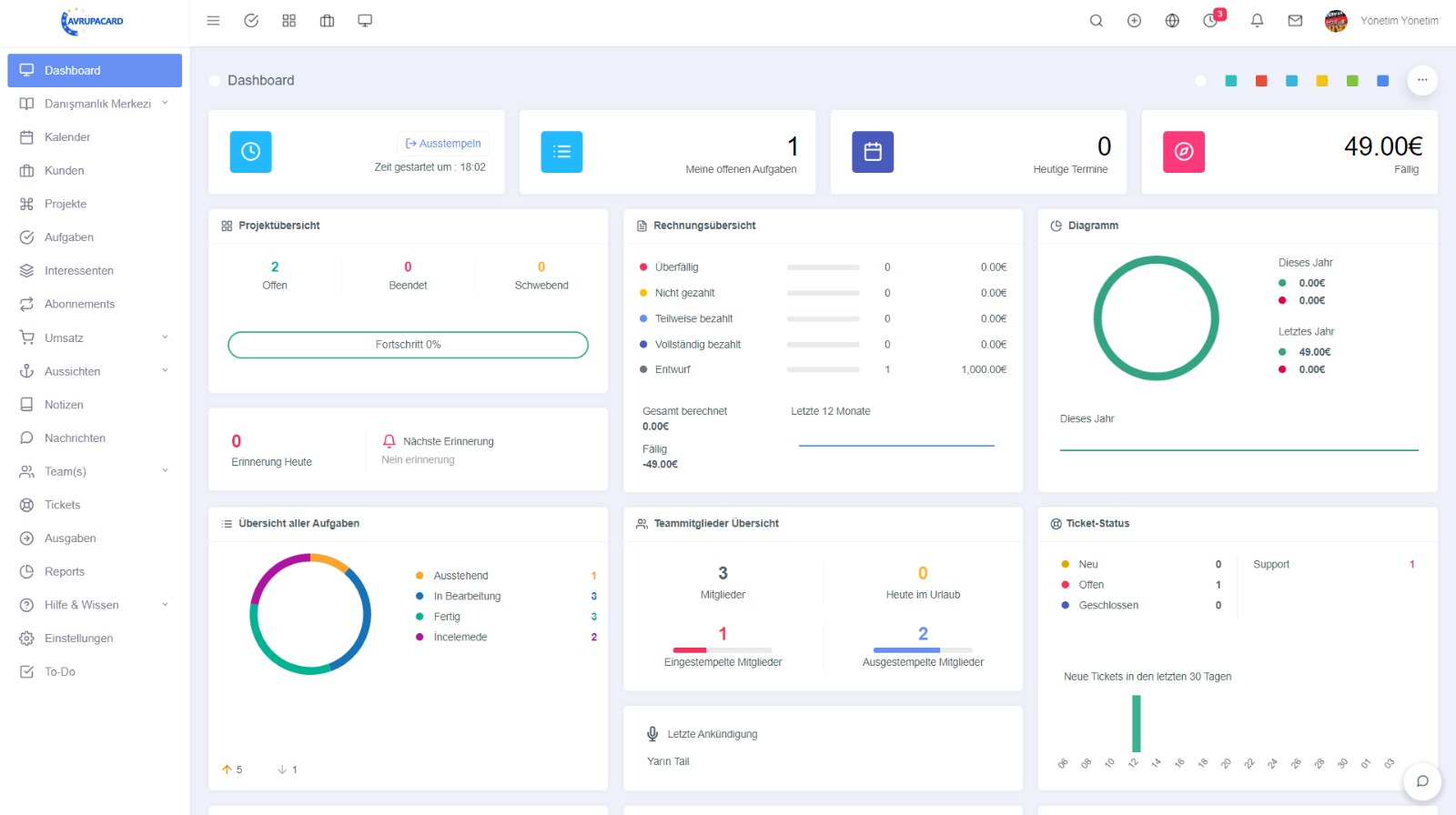The height and width of the screenshot is (815, 1456).
Task: Select the red theme color swatch
Action: [1261, 81]
